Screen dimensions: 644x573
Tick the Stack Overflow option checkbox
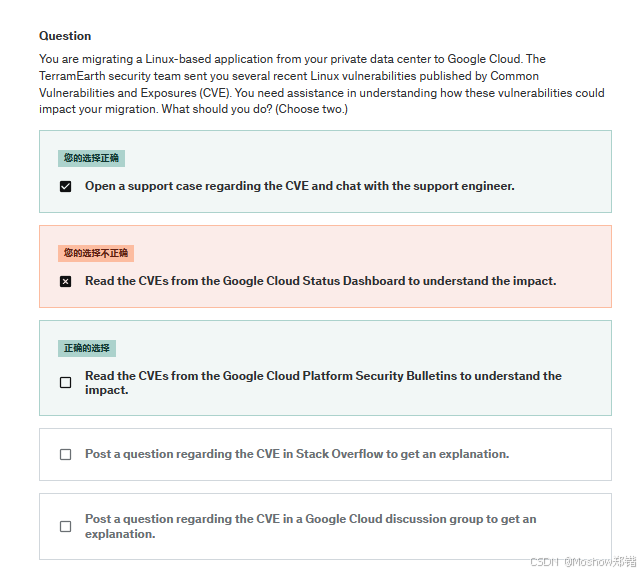[x=66, y=454]
